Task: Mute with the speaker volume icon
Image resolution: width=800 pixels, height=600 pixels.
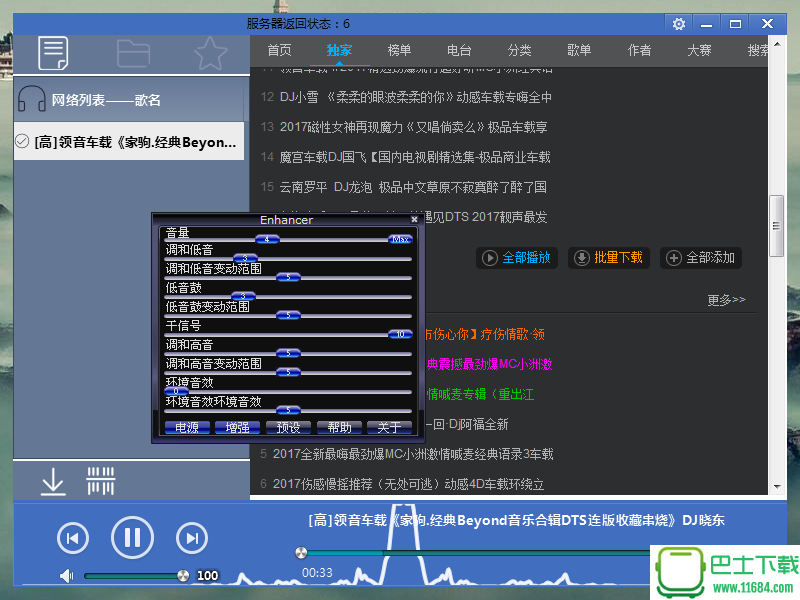Action: point(66,576)
